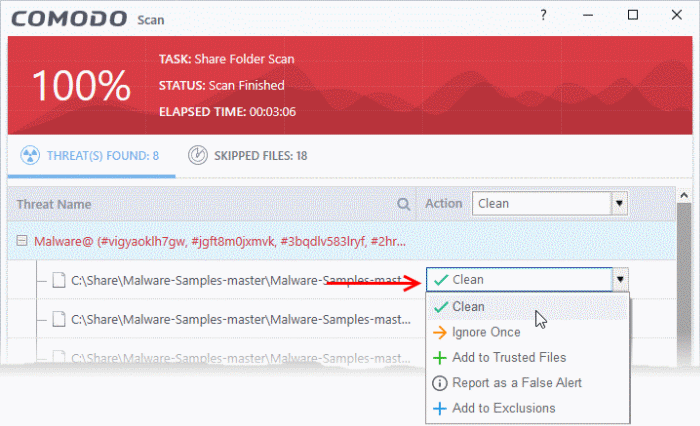
Task: Select Add to Exclusions option
Action: [528, 409]
